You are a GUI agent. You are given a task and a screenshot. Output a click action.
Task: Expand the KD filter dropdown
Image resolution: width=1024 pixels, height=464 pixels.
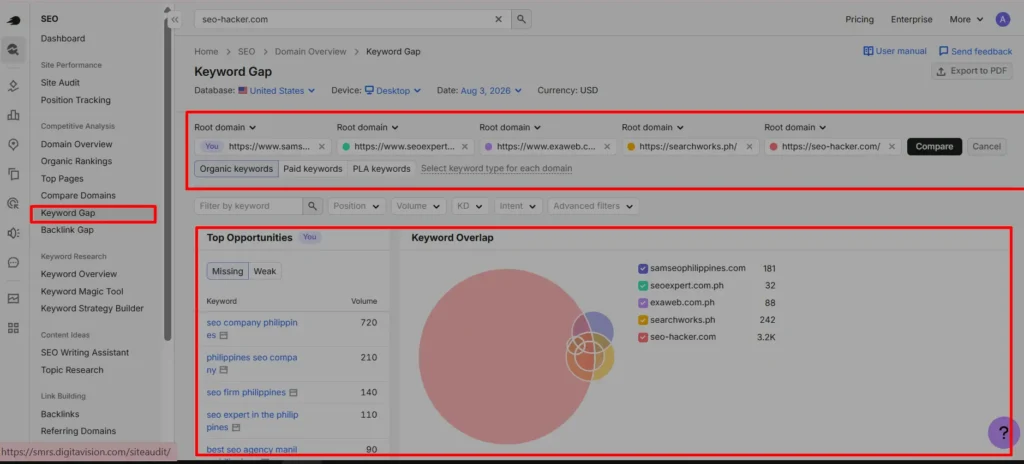470,206
